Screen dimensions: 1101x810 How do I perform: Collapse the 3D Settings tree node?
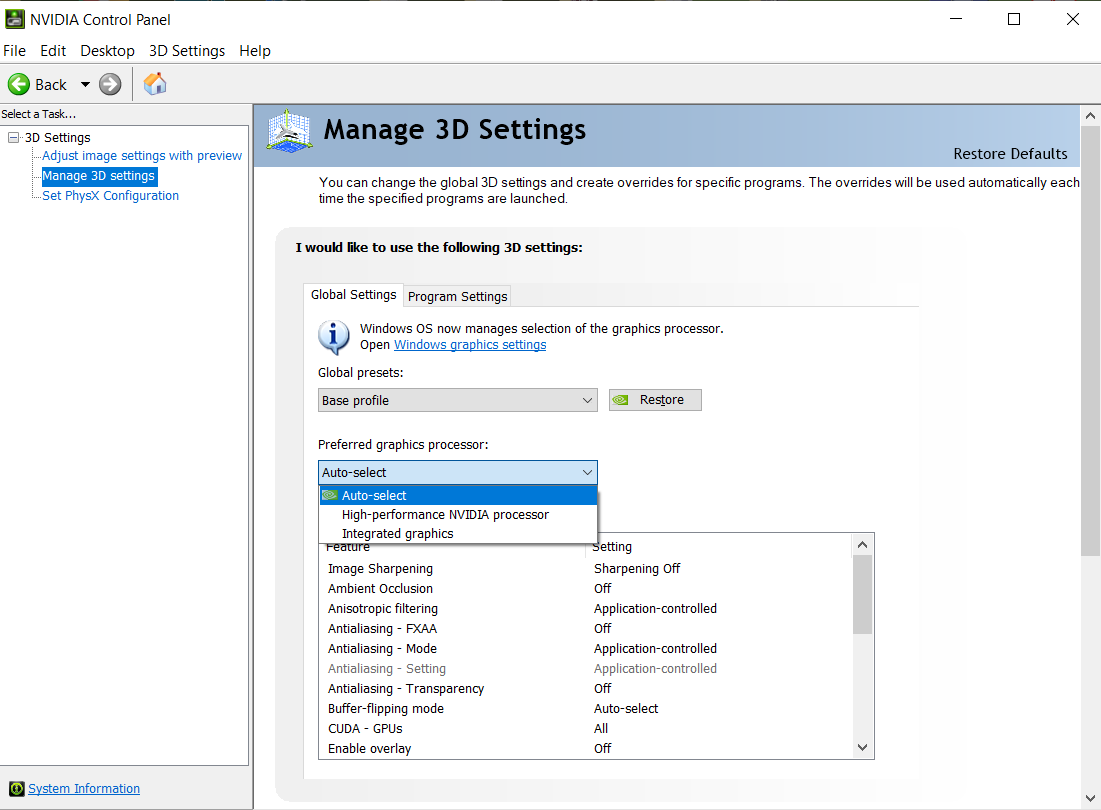(x=13, y=138)
